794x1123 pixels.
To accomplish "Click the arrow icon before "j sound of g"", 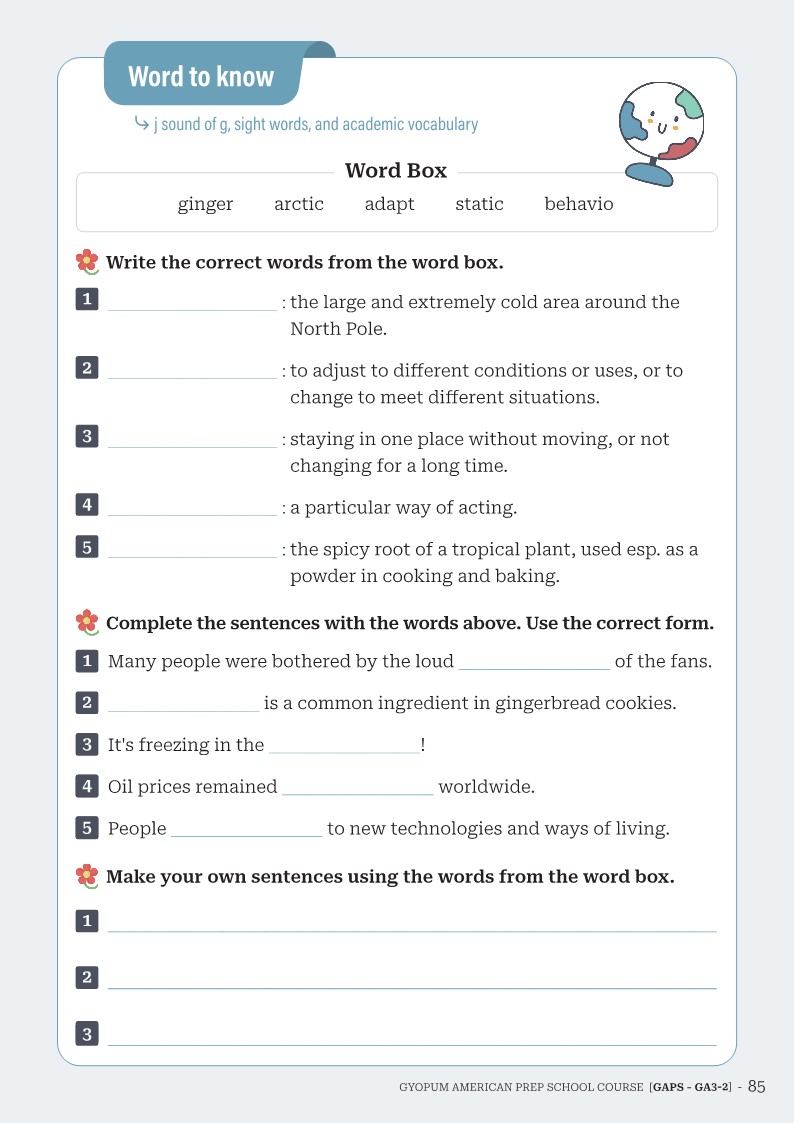I will [141, 123].
